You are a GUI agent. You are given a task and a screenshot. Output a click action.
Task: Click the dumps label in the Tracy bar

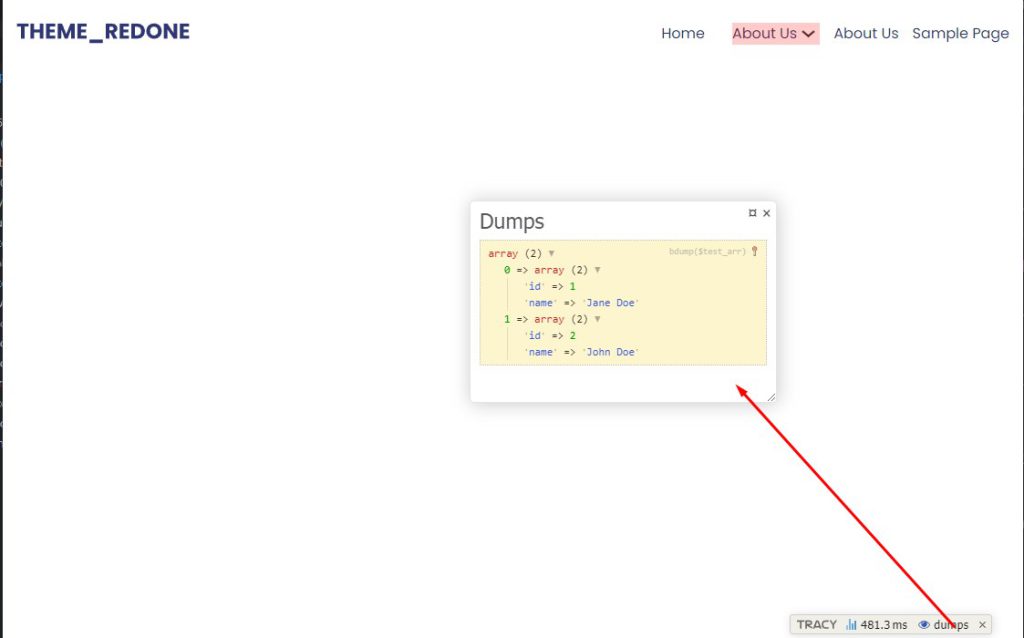coord(951,625)
